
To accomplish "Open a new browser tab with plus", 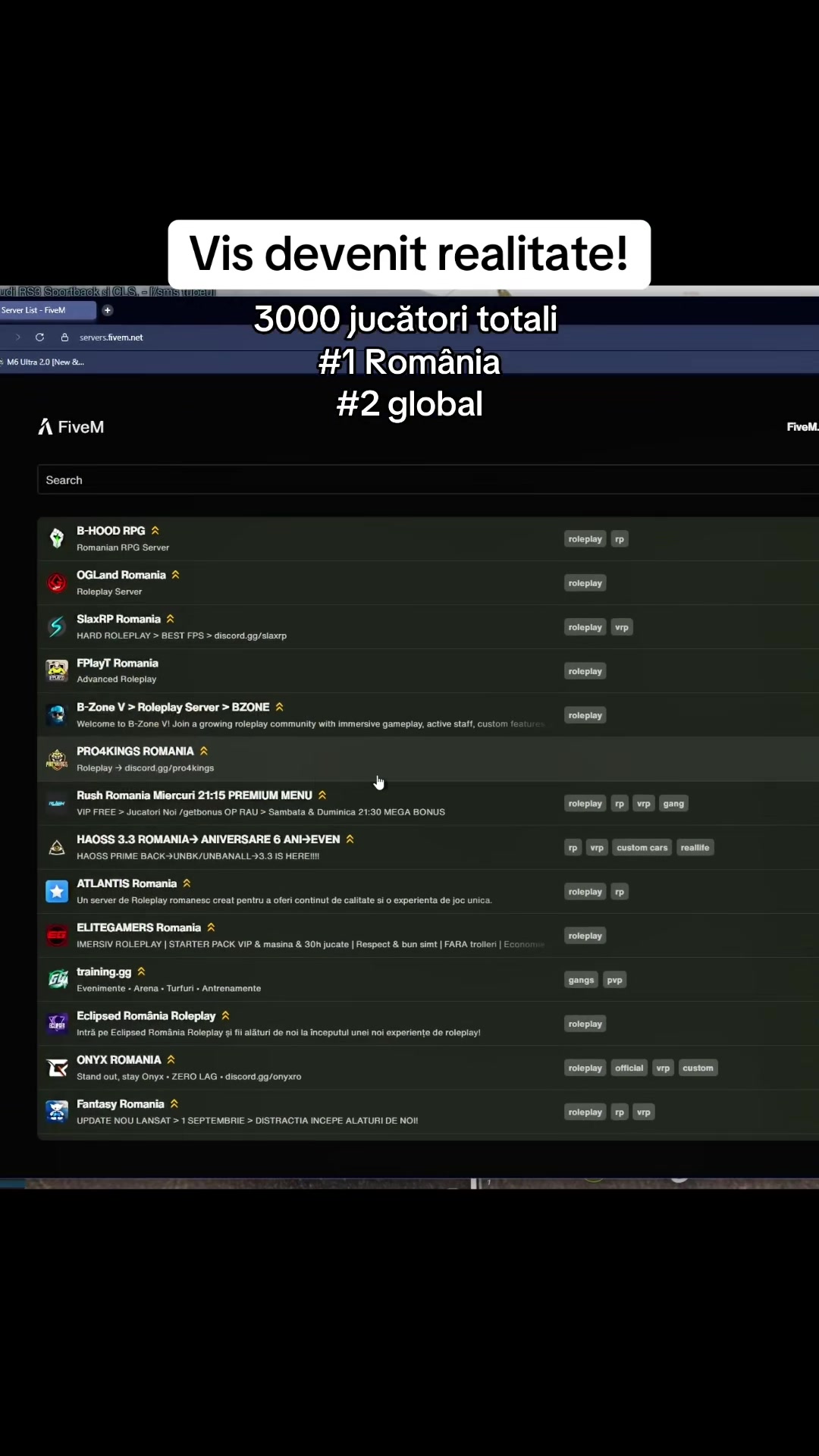I will (x=108, y=310).
